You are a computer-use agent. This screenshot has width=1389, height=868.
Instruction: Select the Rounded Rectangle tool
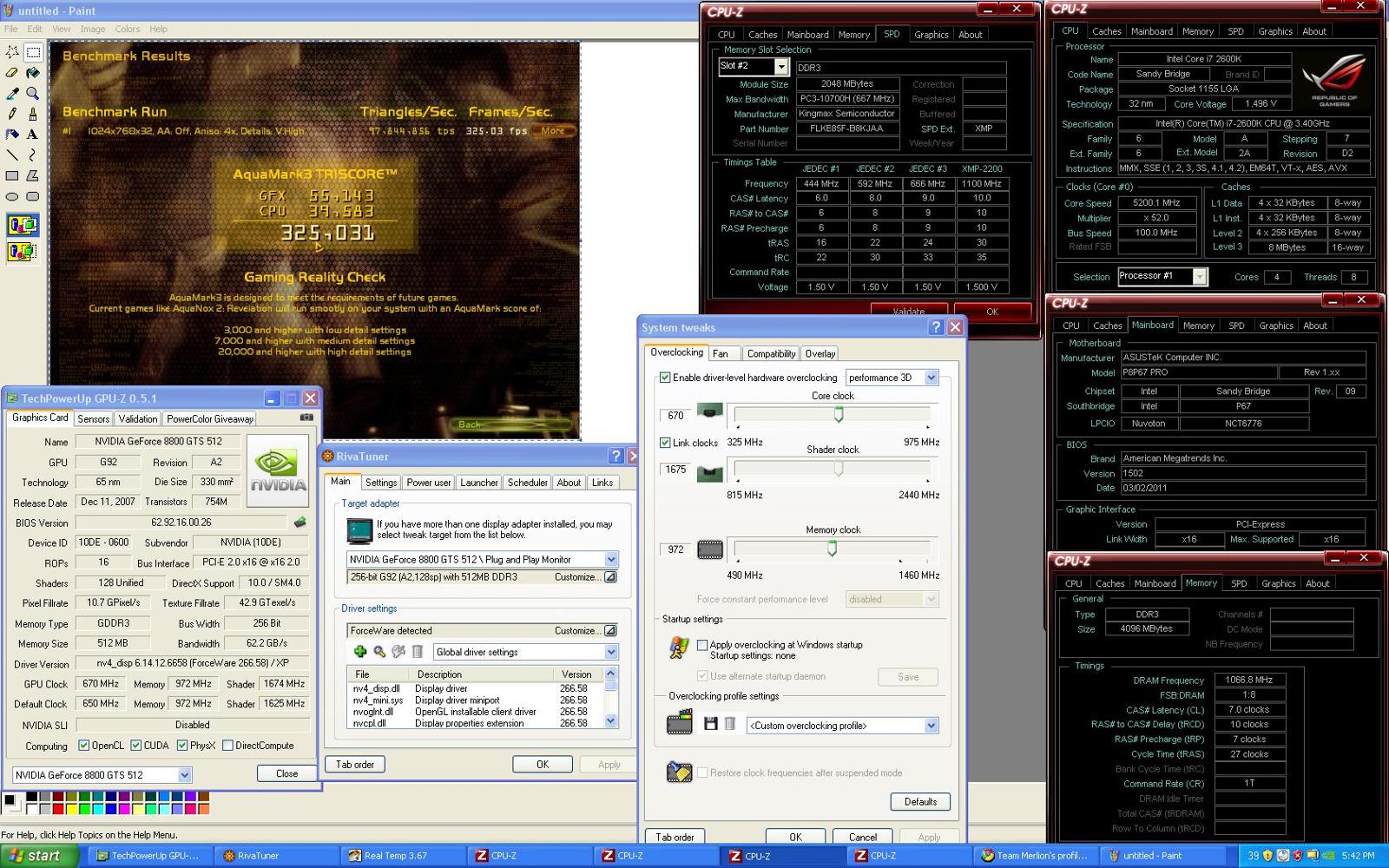(32, 196)
